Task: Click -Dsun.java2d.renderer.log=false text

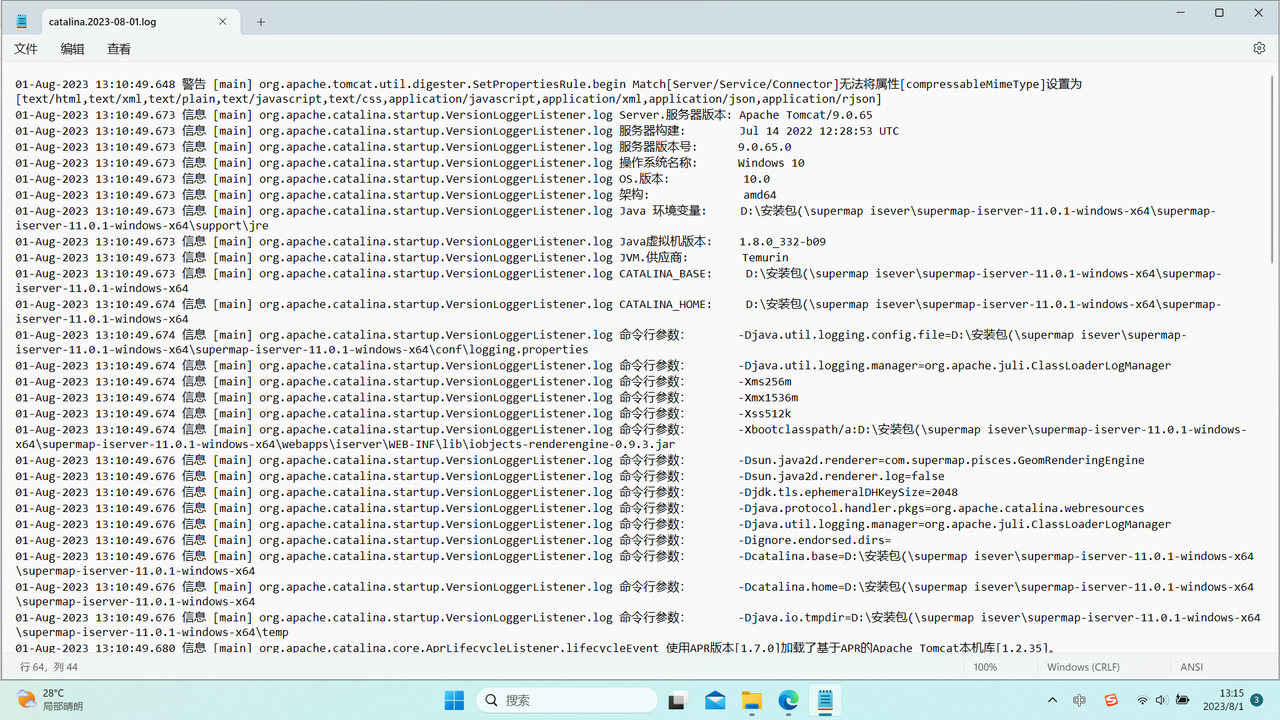Action: point(841,476)
